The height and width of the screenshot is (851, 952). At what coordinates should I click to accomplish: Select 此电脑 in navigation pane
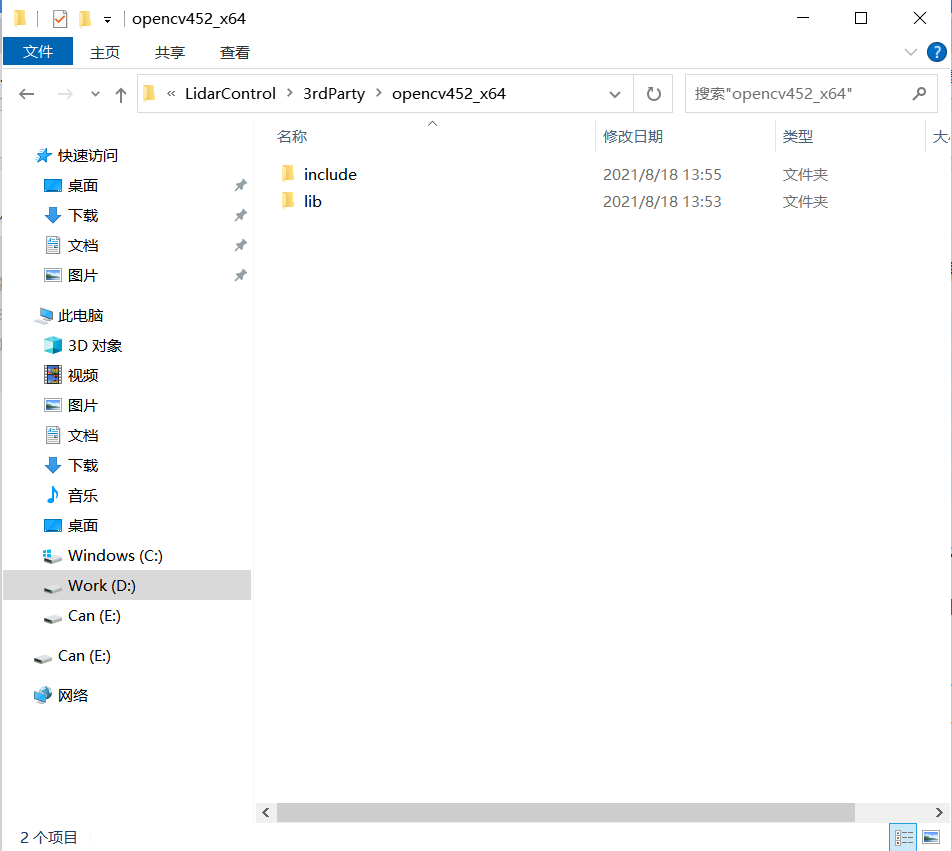(x=80, y=316)
